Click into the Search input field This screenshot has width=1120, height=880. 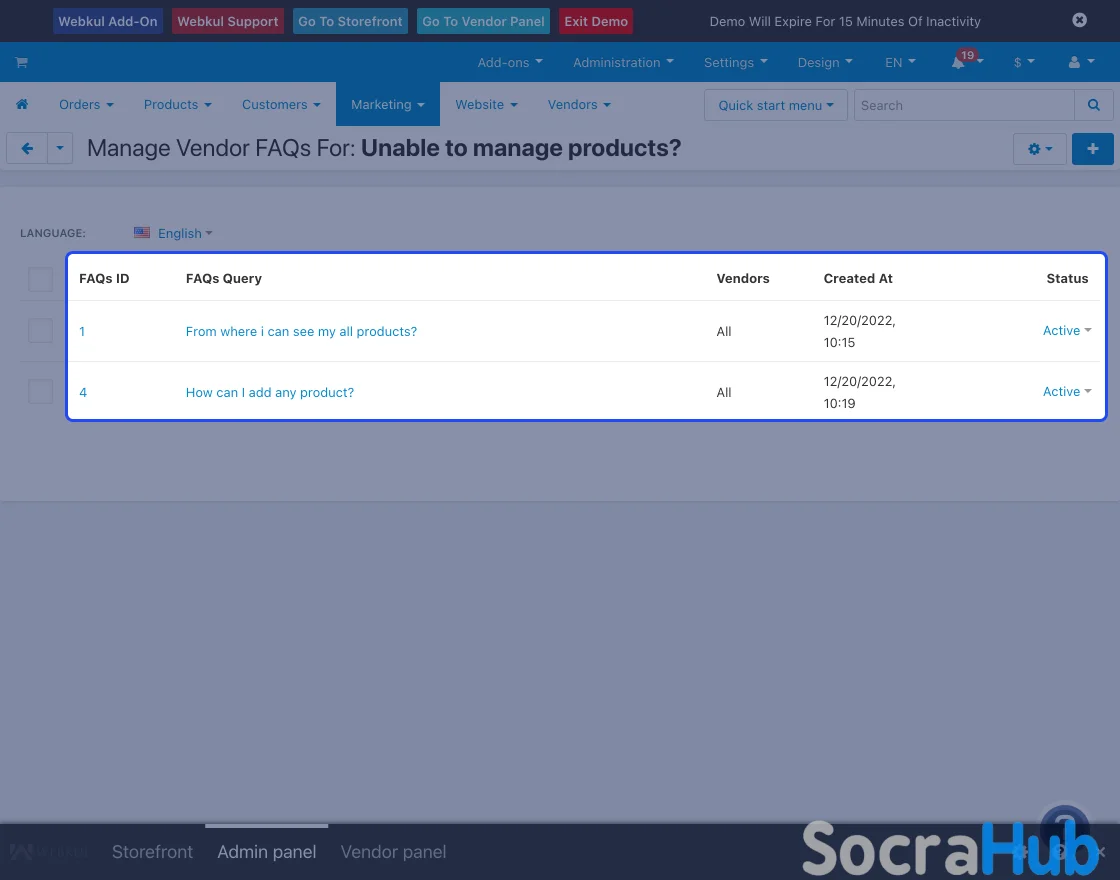pyautogui.click(x=963, y=105)
